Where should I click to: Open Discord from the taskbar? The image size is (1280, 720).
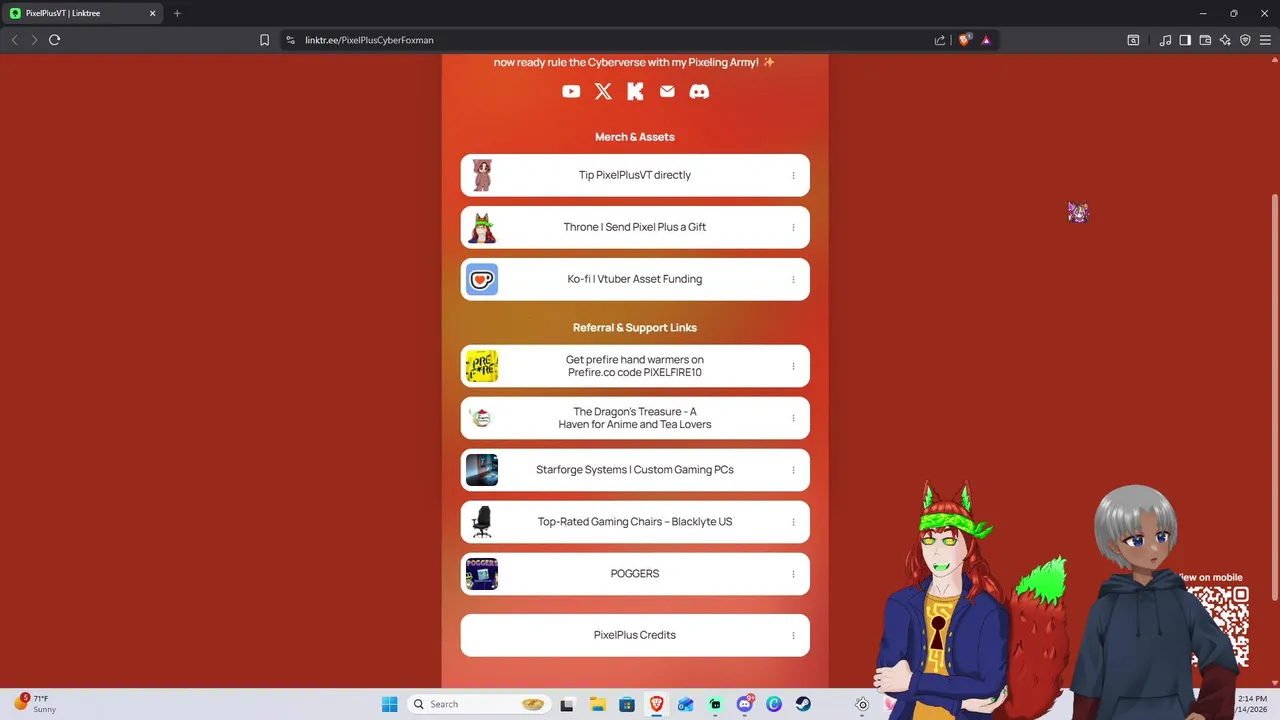745,704
